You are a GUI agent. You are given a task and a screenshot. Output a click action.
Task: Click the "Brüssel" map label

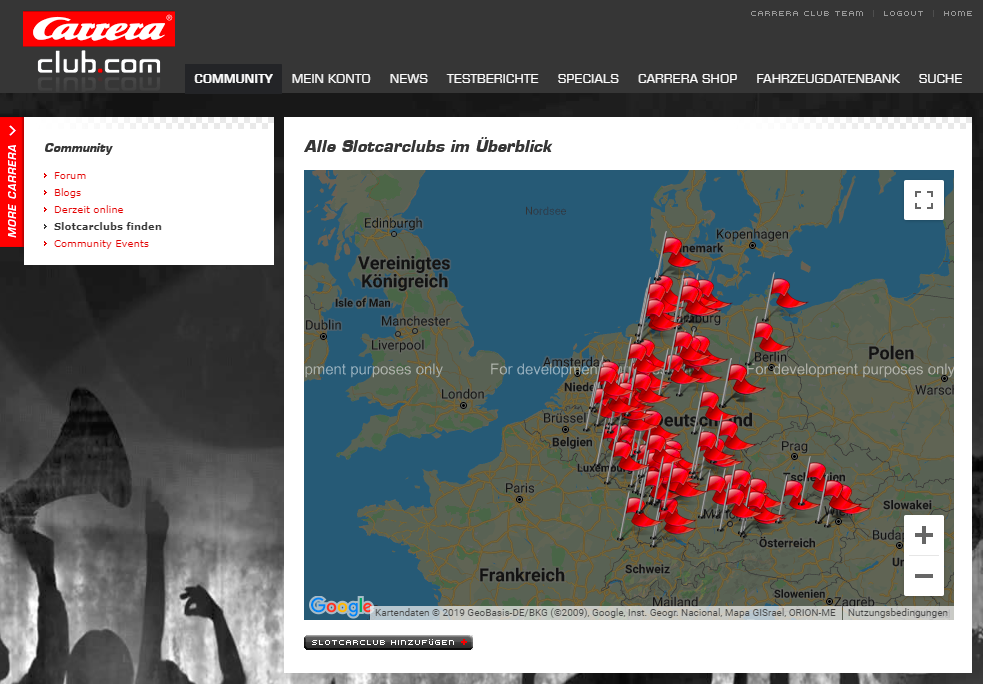tap(564, 418)
